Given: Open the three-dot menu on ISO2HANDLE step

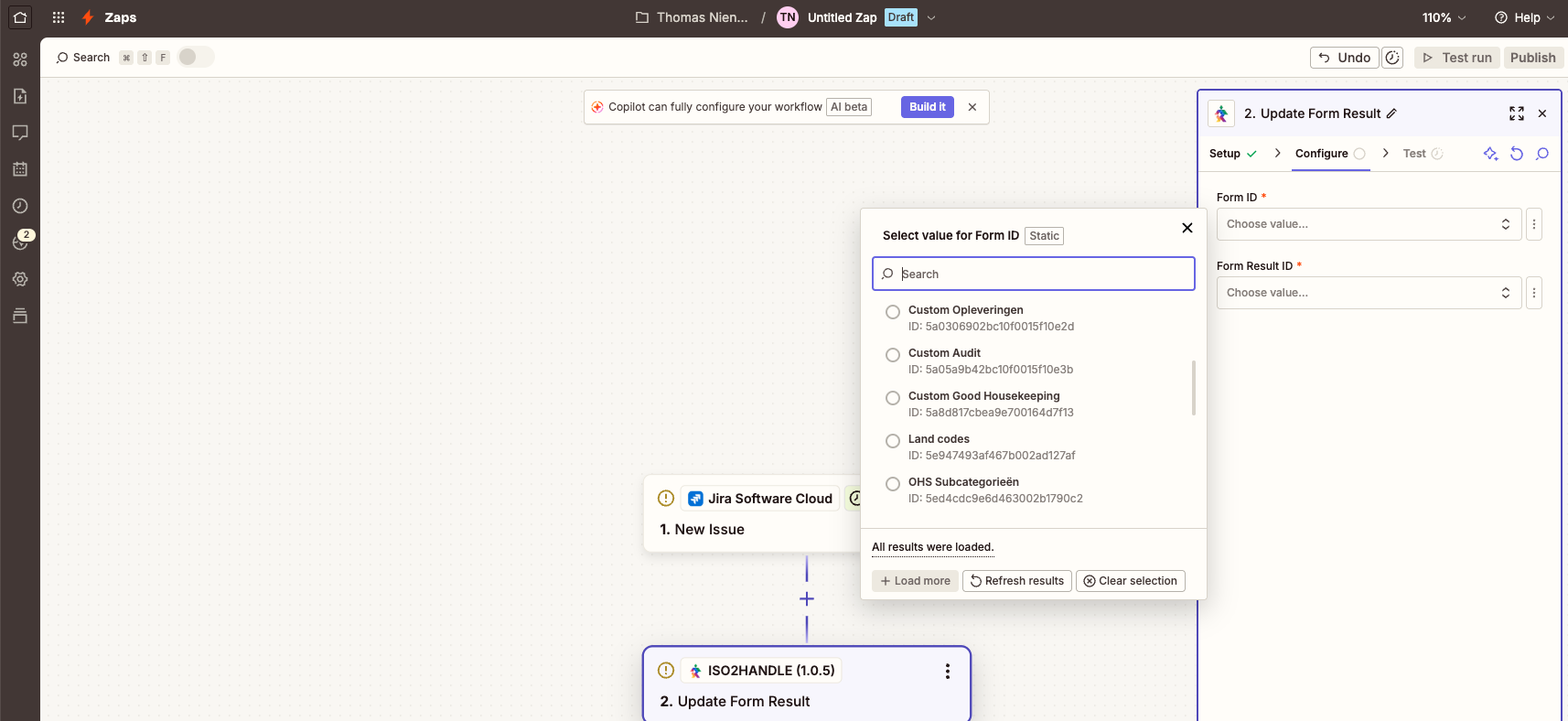Looking at the screenshot, I should pos(947,672).
